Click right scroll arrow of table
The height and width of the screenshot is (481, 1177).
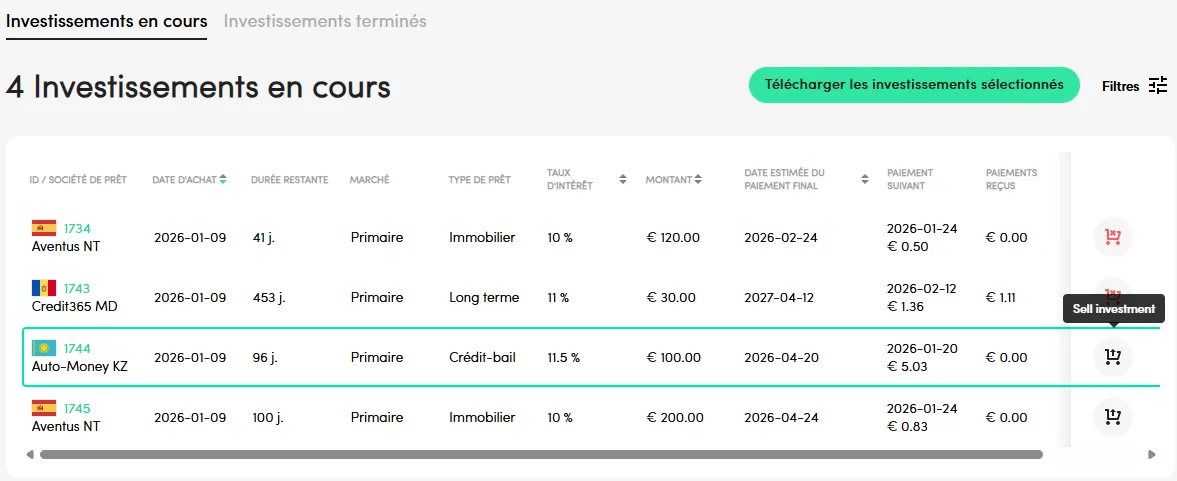tap(1152, 454)
